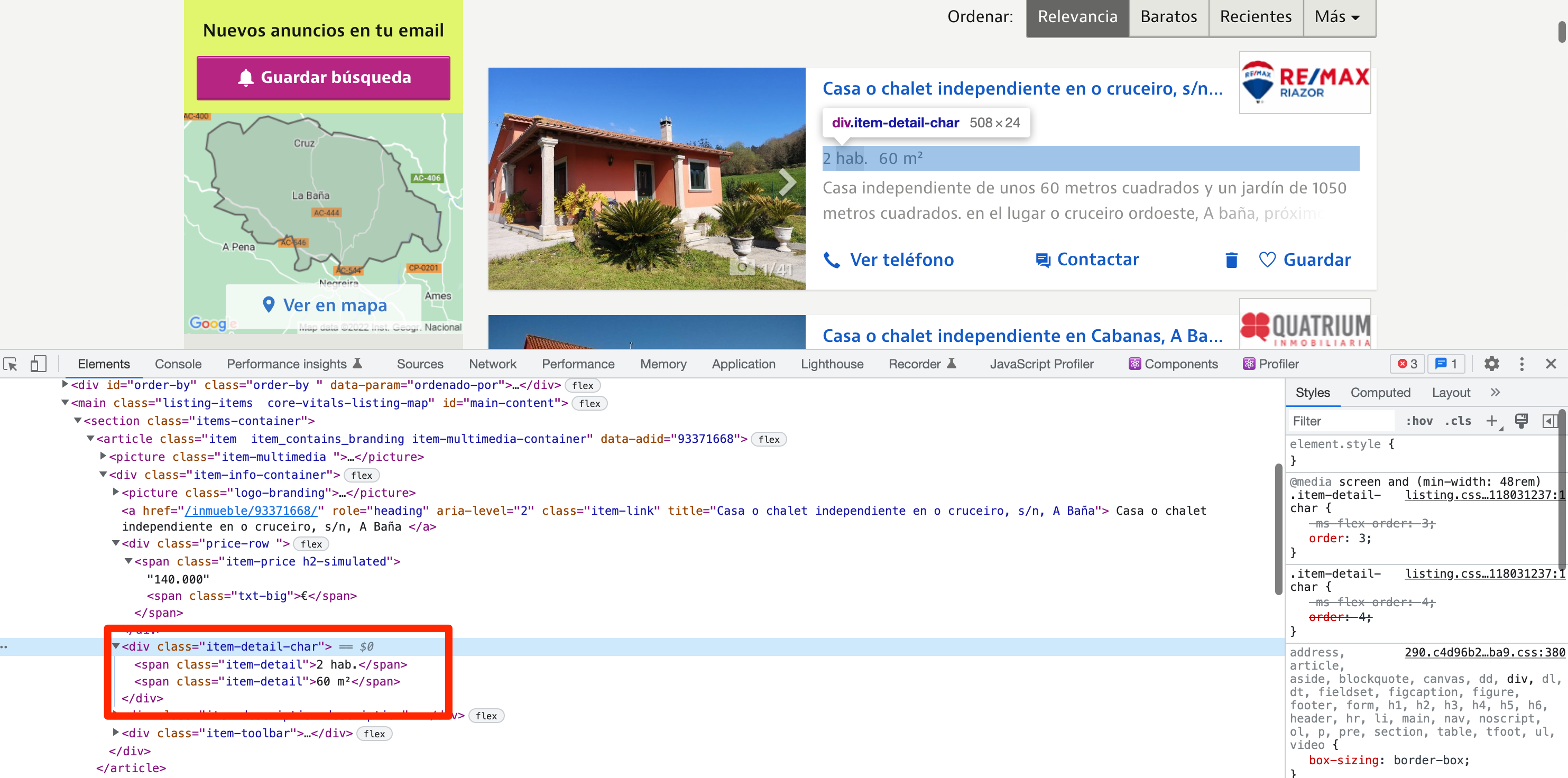
Task: Click the red errors counter badge
Action: tap(1408, 364)
